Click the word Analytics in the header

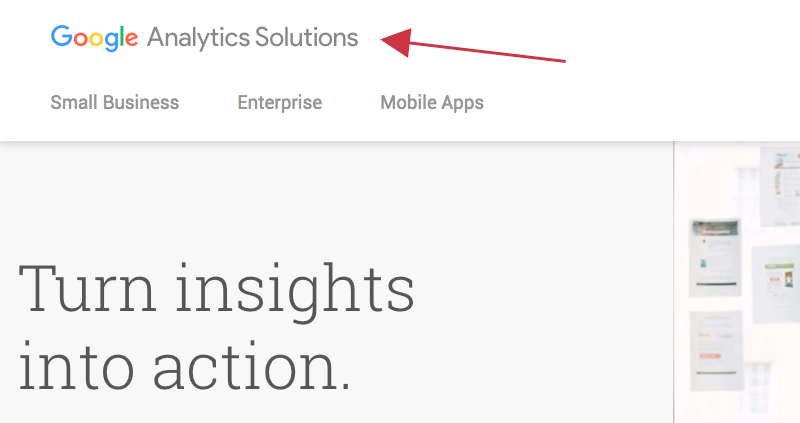(x=194, y=38)
